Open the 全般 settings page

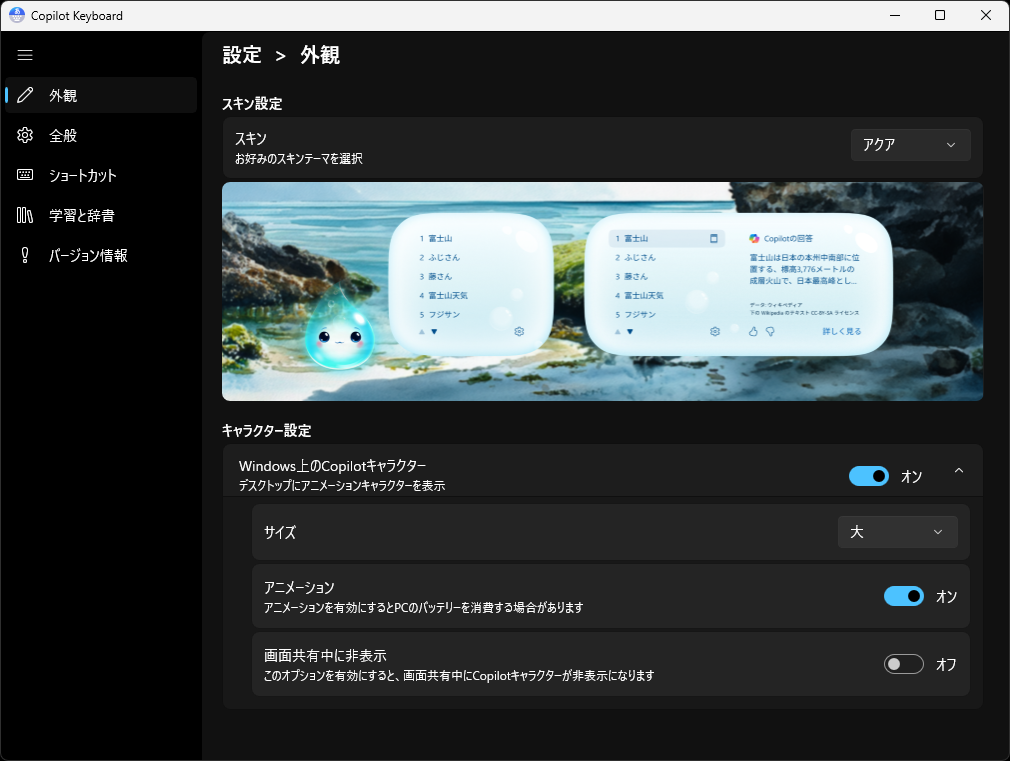coord(101,135)
